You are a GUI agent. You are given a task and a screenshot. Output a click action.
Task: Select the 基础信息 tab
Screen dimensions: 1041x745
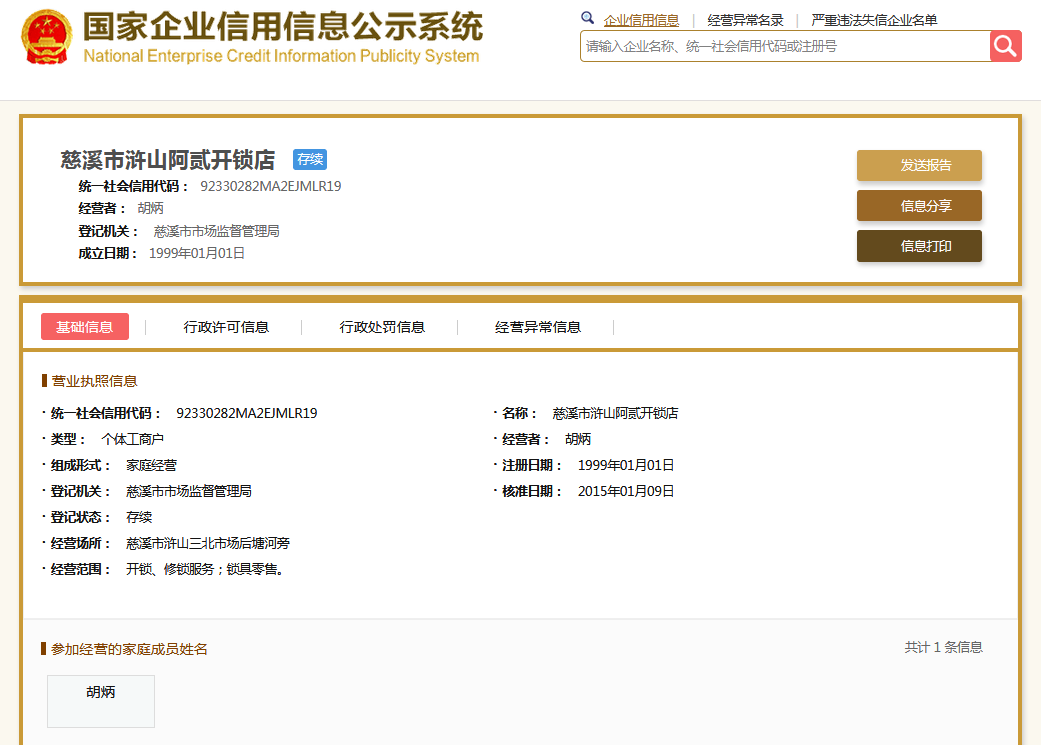[85, 327]
